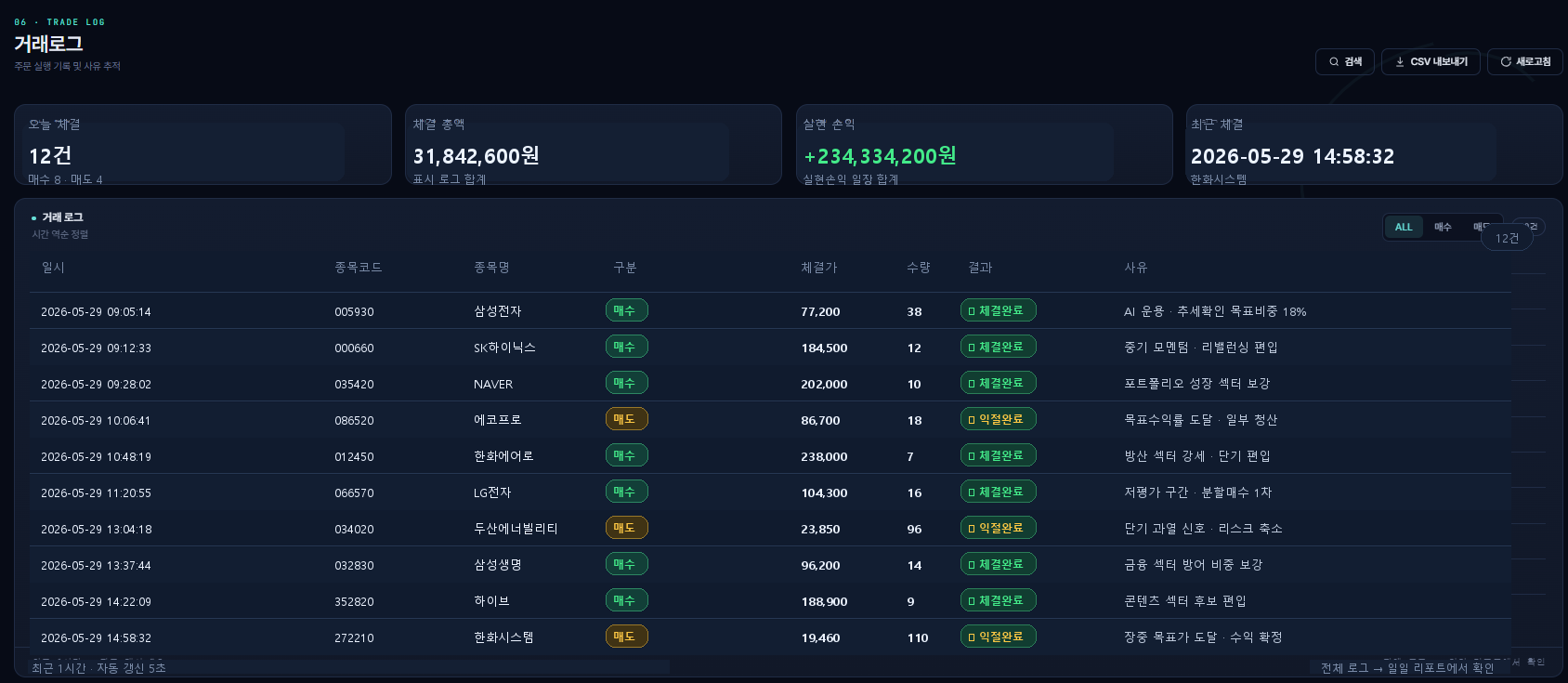Click the 매도 badge in 에코프로 row

[x=627, y=419]
